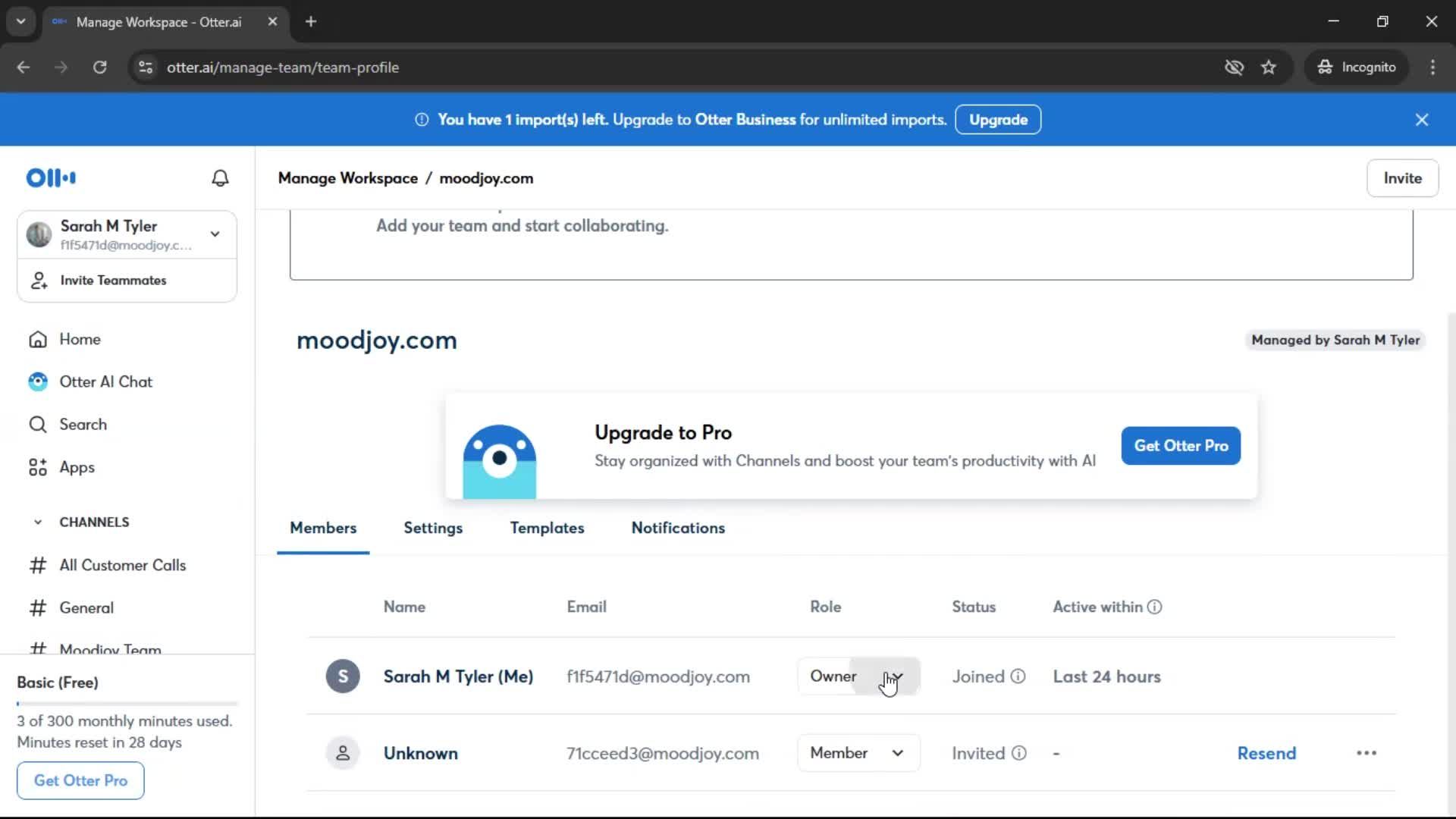
Task: Reload the page
Action: [x=100, y=67]
